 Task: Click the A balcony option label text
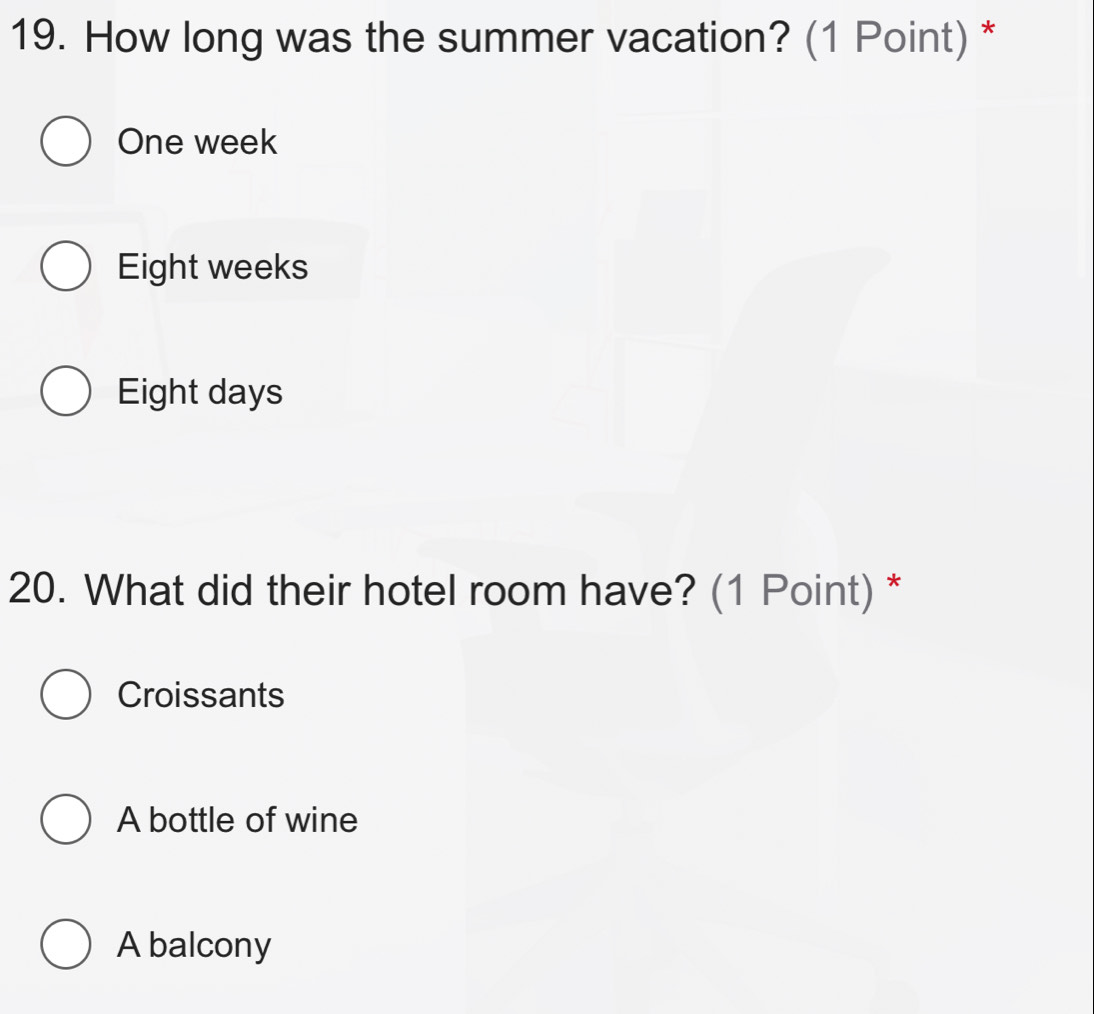click(193, 945)
